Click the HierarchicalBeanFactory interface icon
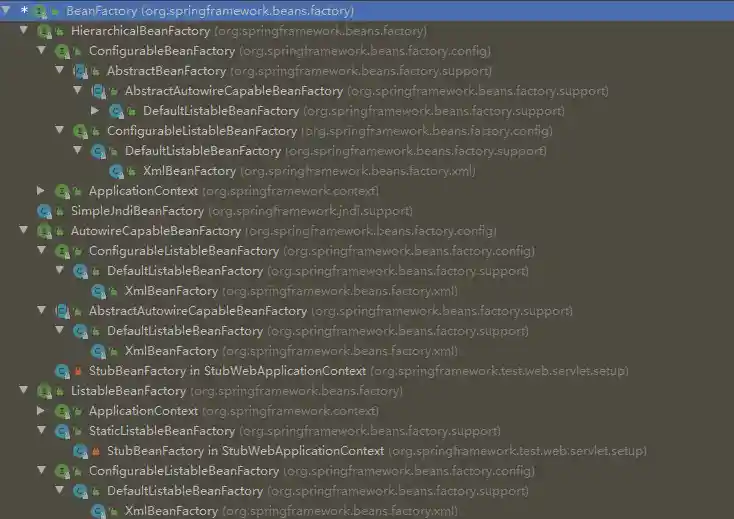 pos(44,31)
